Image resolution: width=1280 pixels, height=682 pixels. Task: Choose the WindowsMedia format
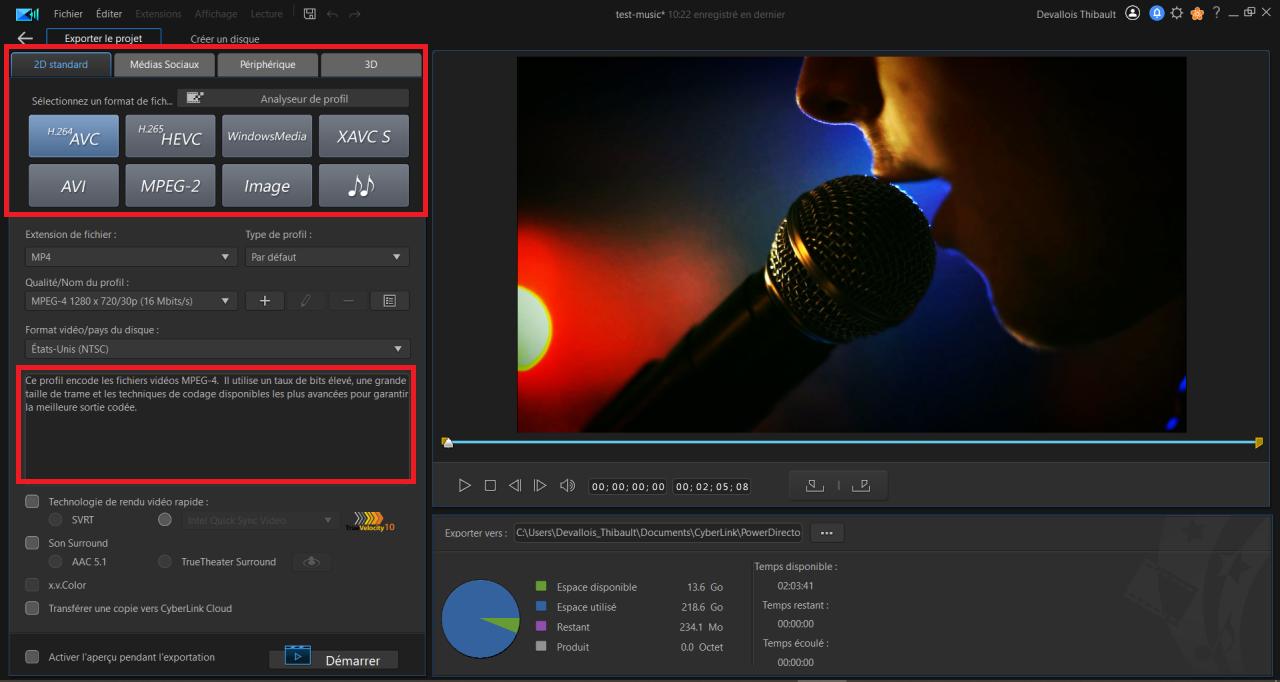pyautogui.click(x=267, y=136)
